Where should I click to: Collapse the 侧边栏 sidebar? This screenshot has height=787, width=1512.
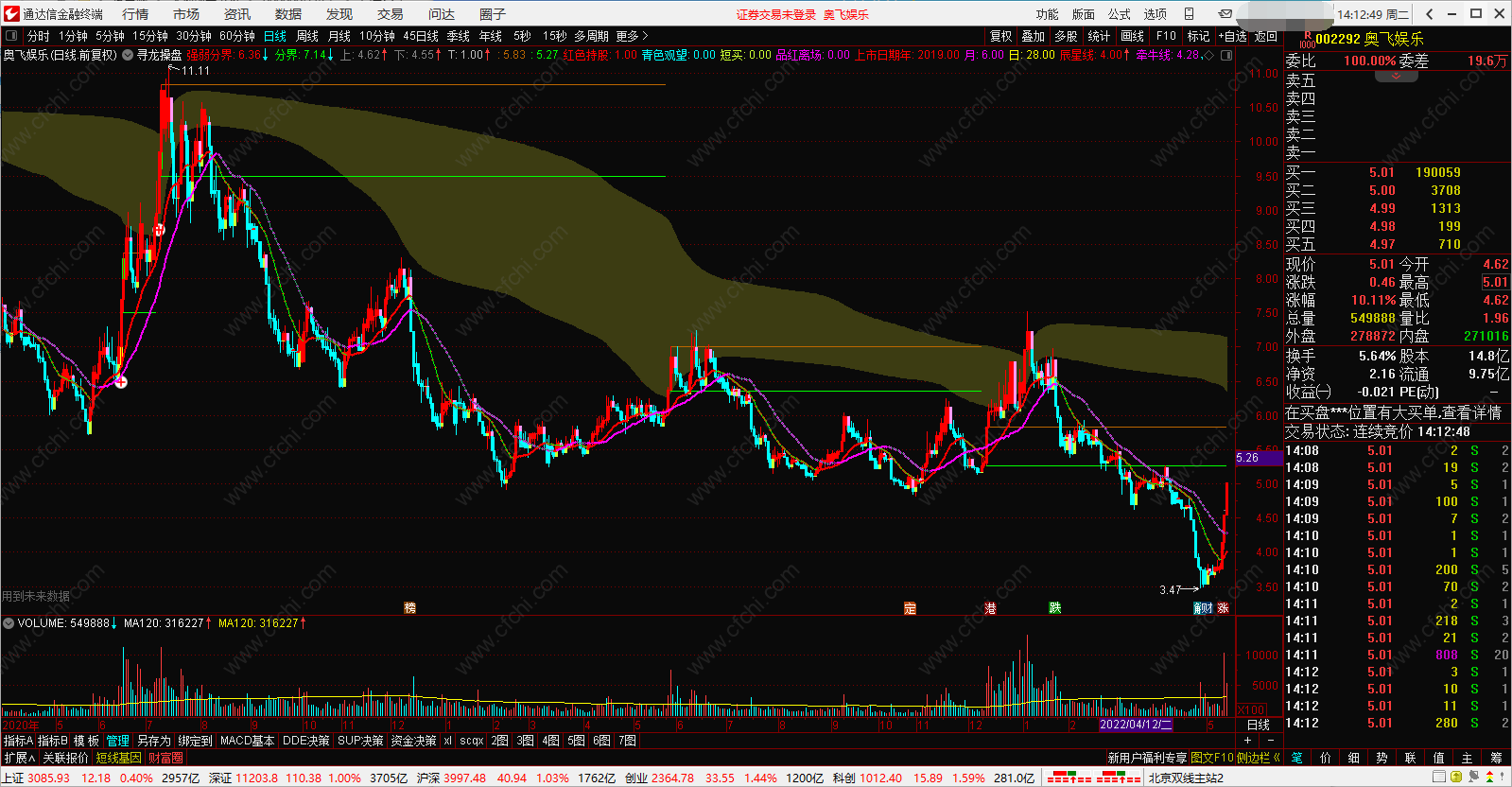pos(1258,758)
